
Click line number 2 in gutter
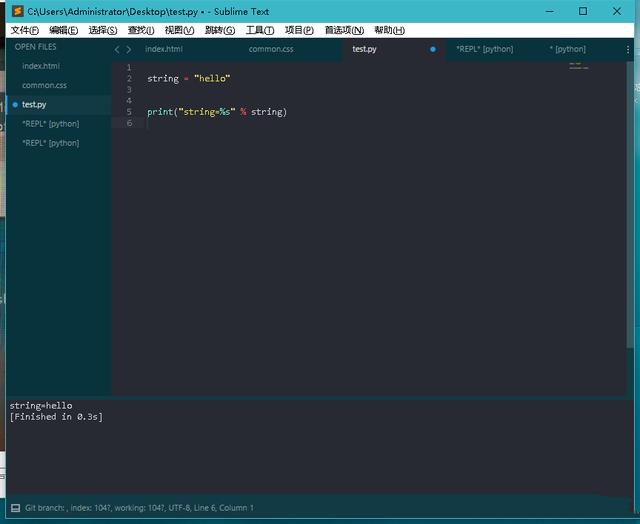point(129,78)
